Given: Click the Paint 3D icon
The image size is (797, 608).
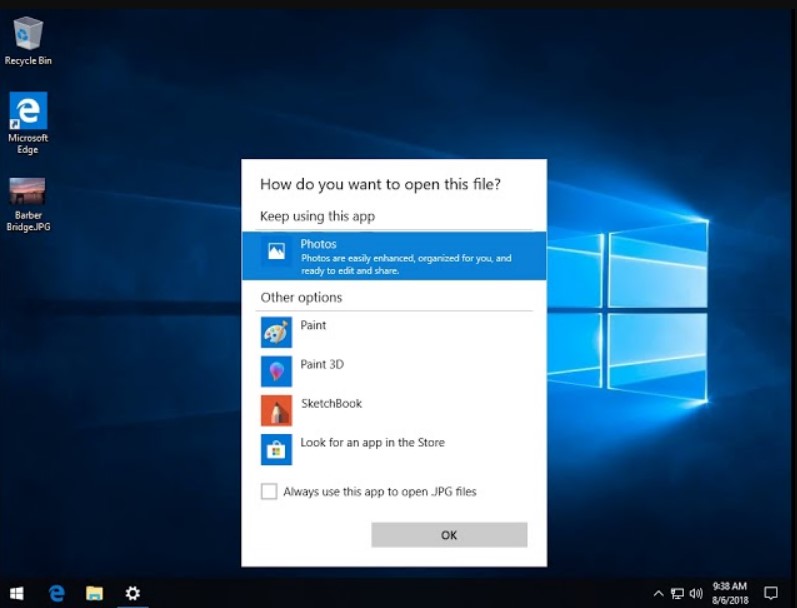Looking at the screenshot, I should pyautogui.click(x=277, y=371).
